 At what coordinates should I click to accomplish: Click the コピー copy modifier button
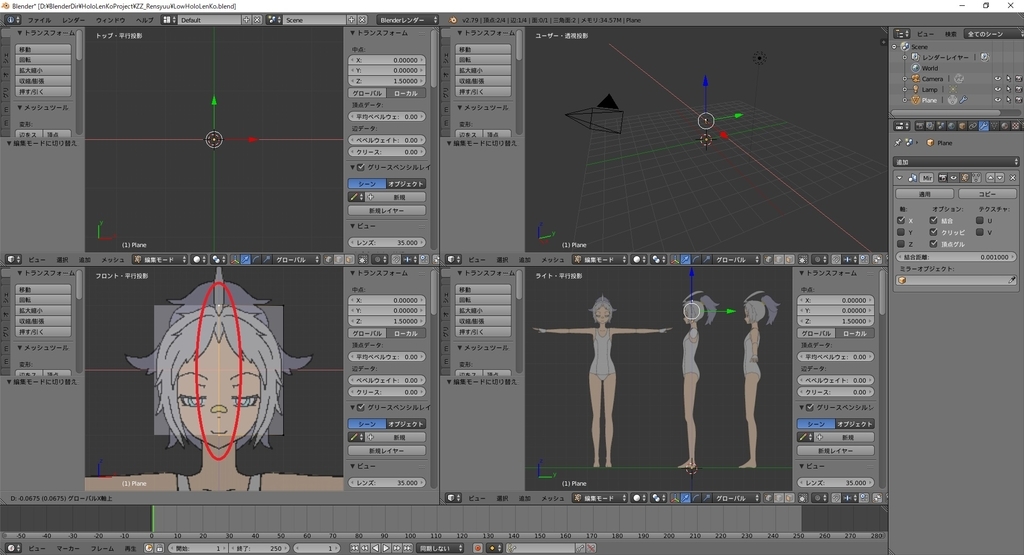click(x=987, y=194)
